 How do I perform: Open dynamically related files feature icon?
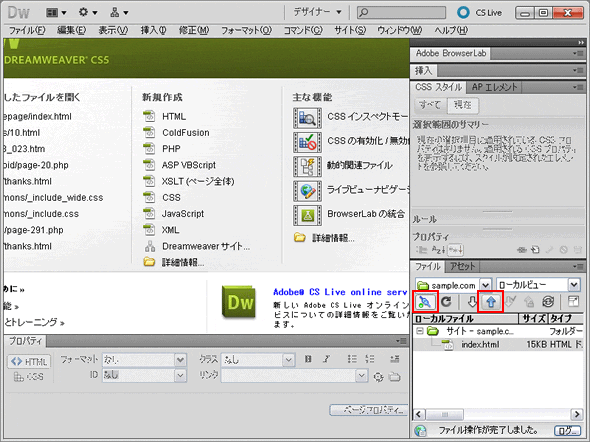point(307,166)
